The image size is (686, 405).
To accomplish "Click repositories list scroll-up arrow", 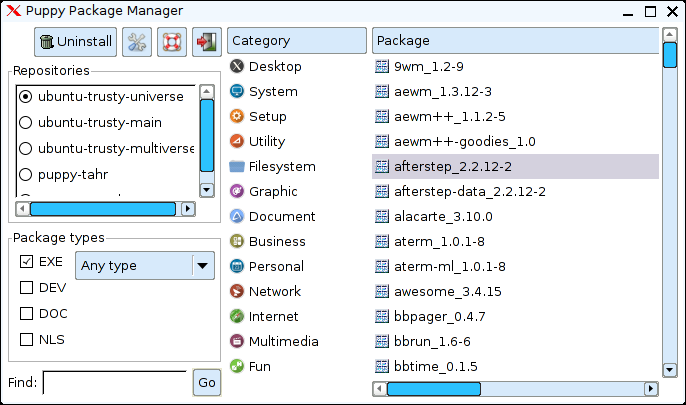I will pos(206,92).
